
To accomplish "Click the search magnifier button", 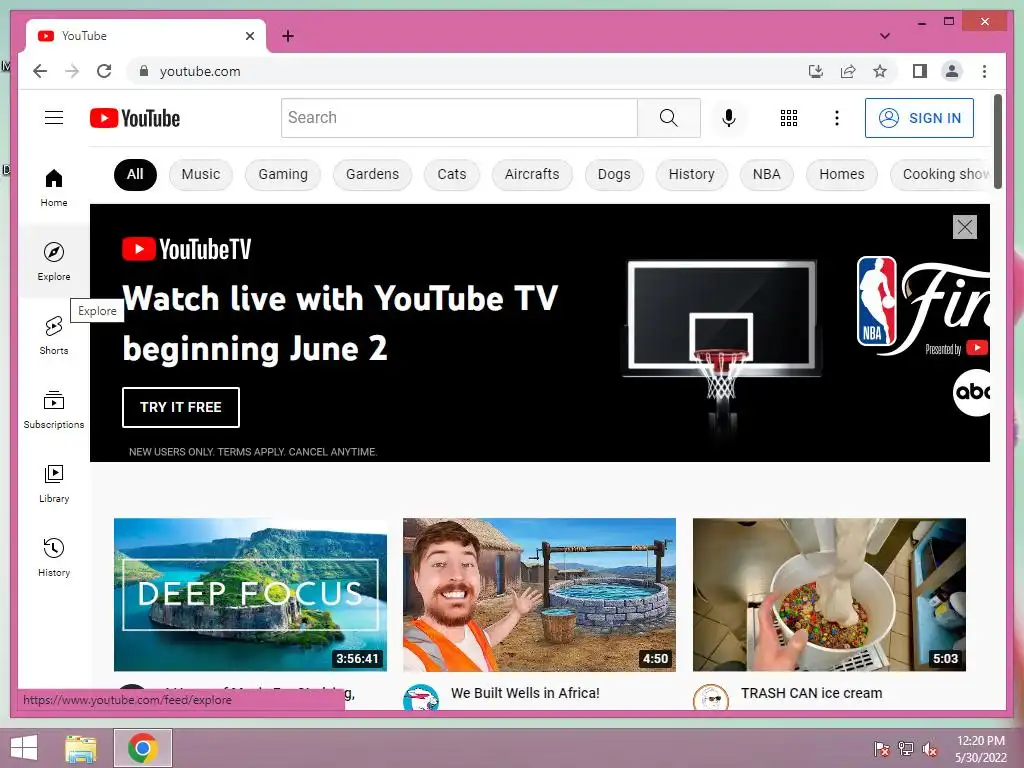I will click(669, 118).
